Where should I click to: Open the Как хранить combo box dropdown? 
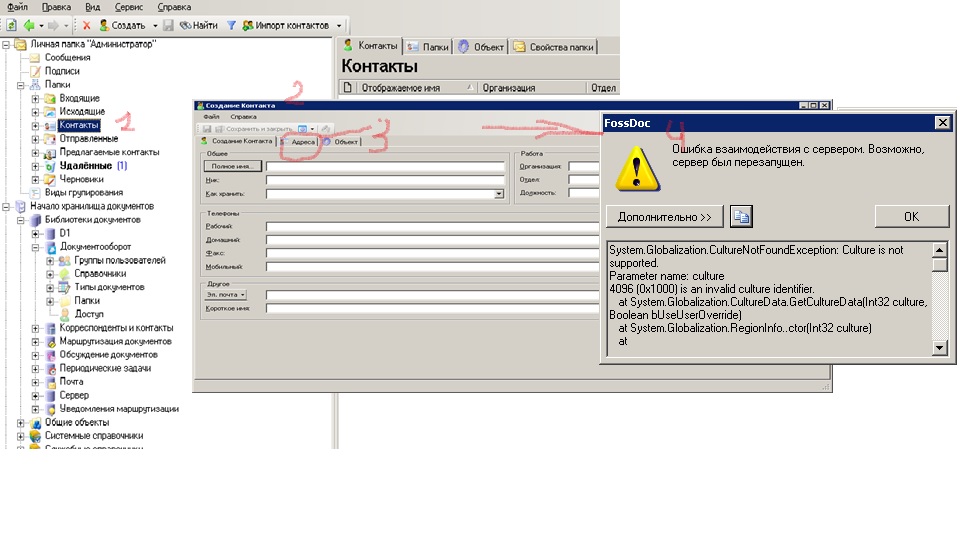click(x=499, y=193)
